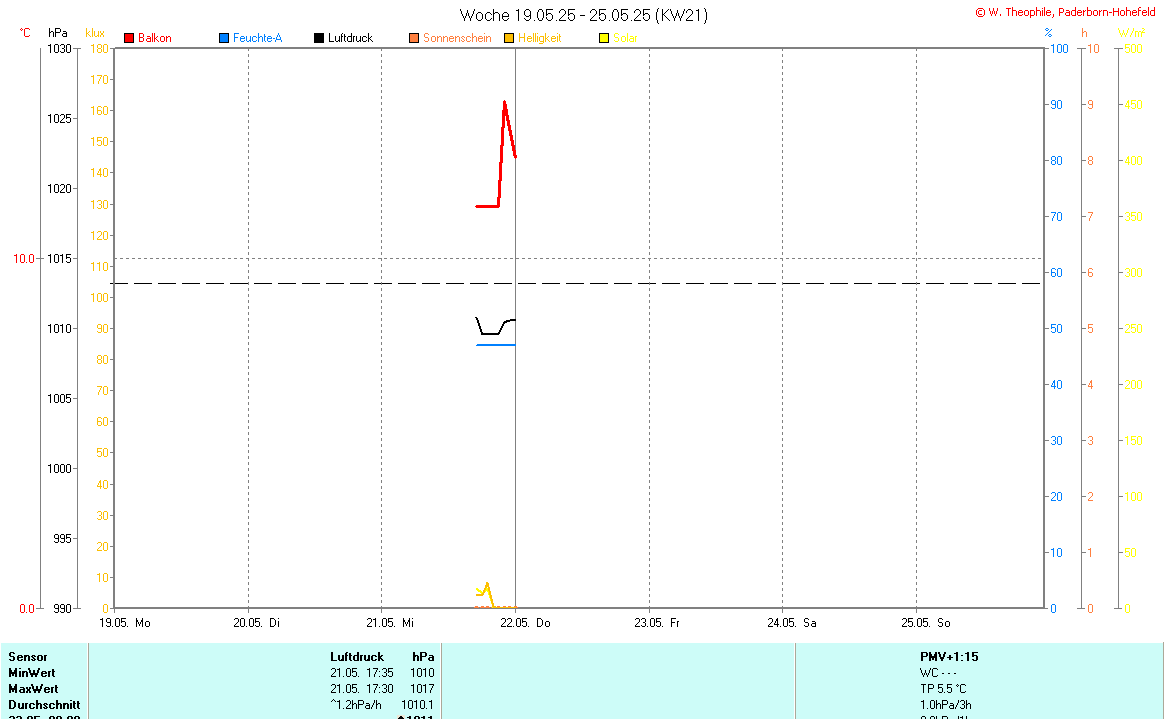Image resolution: width=1164 pixels, height=719 pixels.
Task: Click the orange Sonnenschein legend swatch
Action: pos(414,38)
